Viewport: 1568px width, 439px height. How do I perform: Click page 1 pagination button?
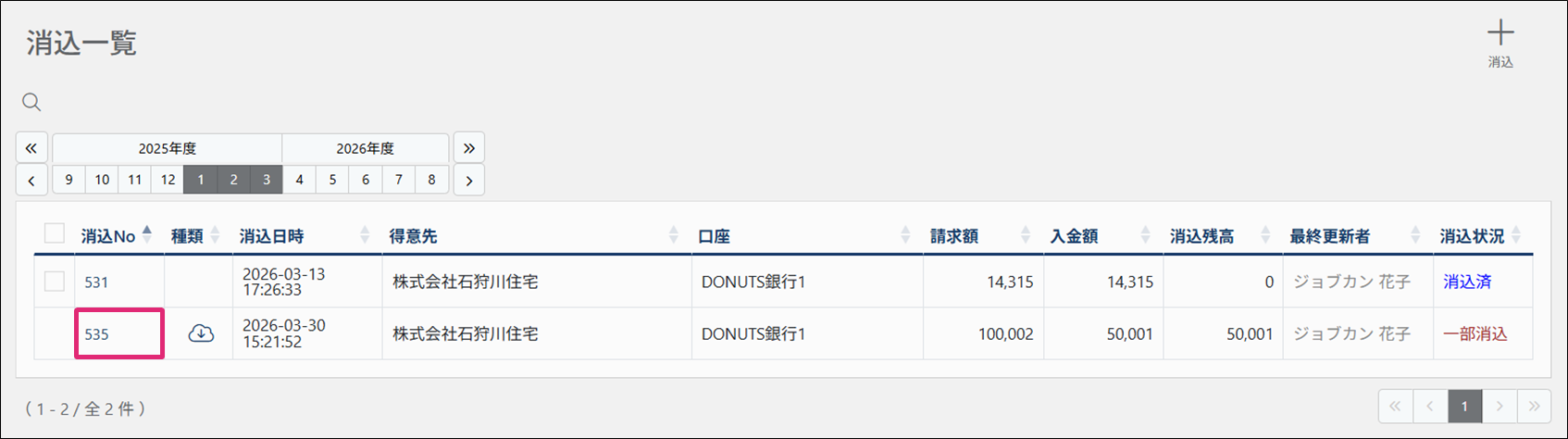pyautogui.click(x=1464, y=406)
